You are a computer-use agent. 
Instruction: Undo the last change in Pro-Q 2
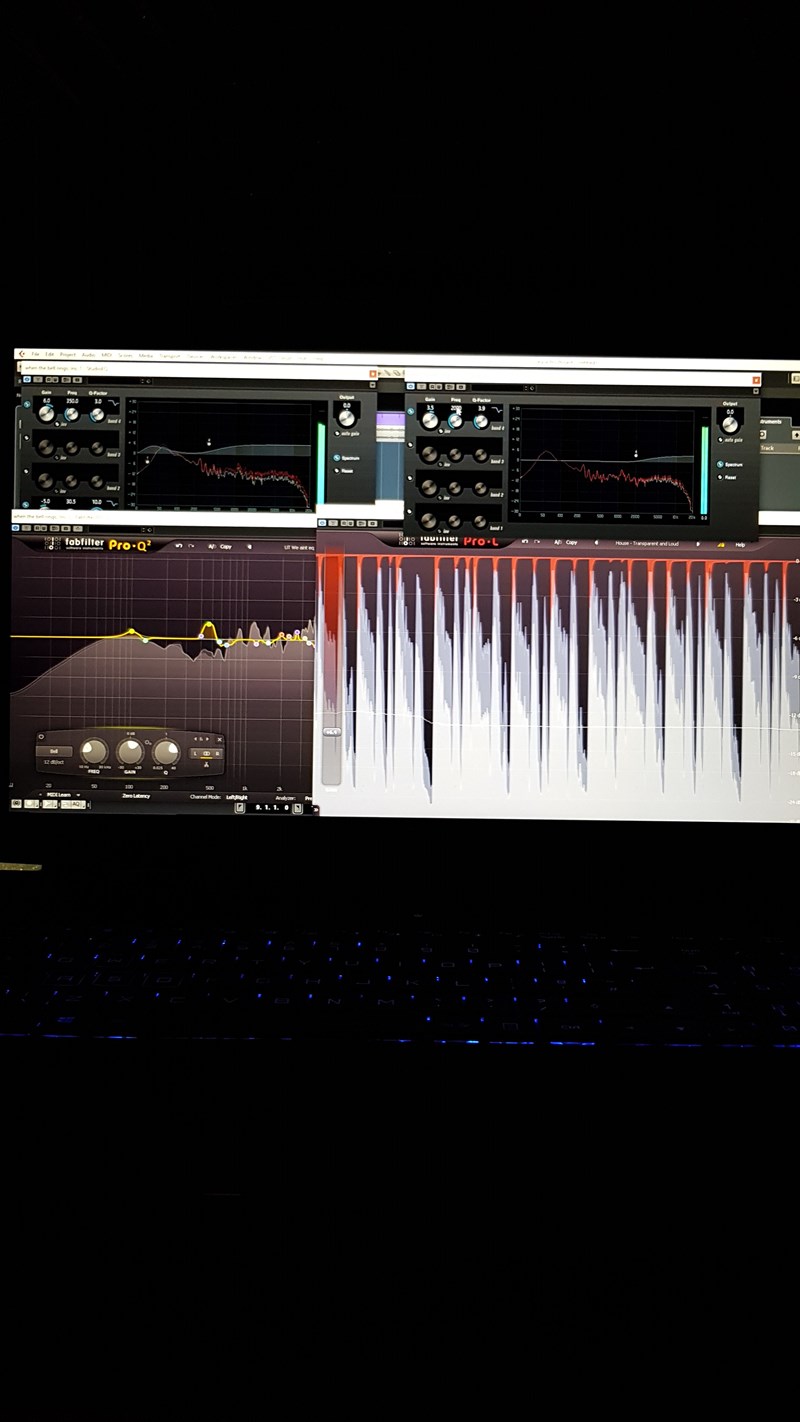(178, 546)
